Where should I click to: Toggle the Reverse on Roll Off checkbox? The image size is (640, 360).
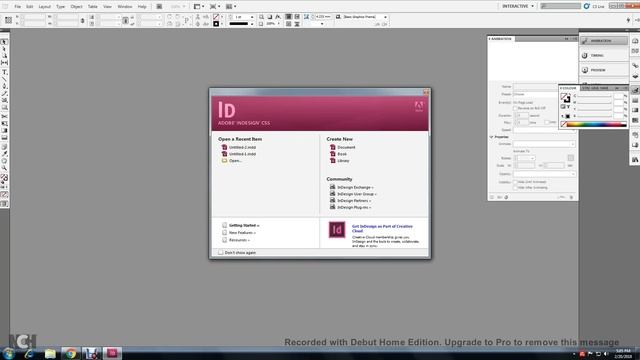pos(515,108)
